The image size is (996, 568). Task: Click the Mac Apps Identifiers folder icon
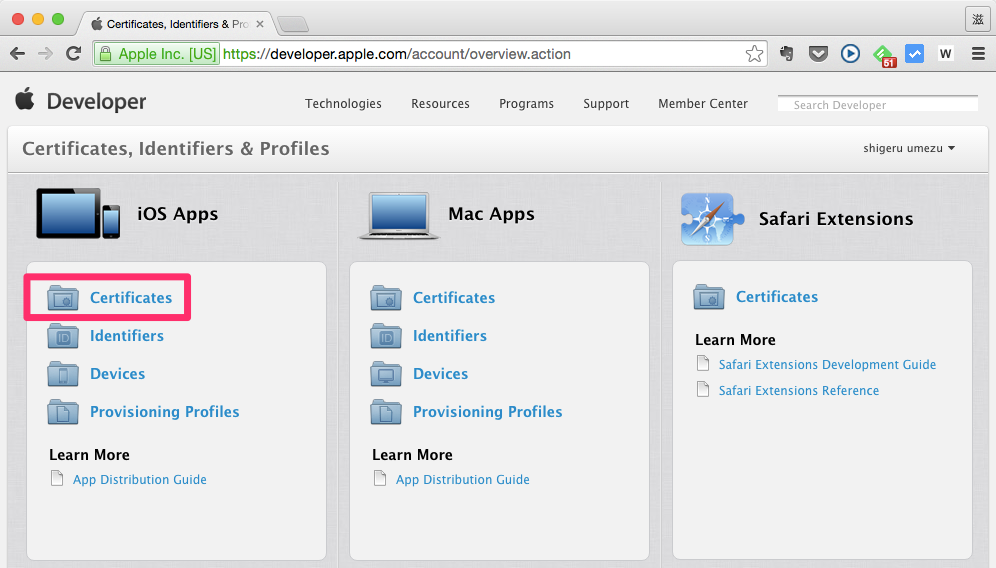386,335
